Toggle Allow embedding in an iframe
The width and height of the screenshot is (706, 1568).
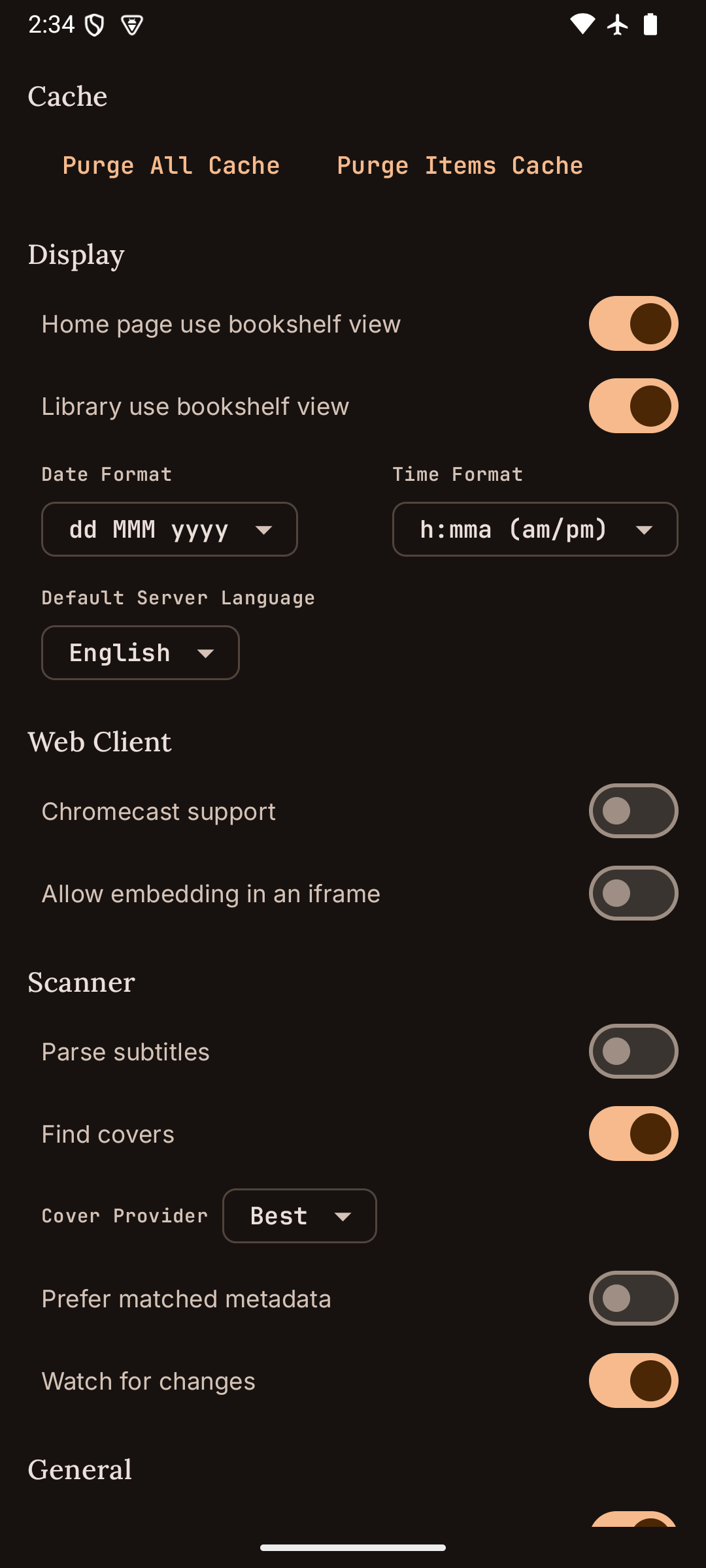point(633,894)
